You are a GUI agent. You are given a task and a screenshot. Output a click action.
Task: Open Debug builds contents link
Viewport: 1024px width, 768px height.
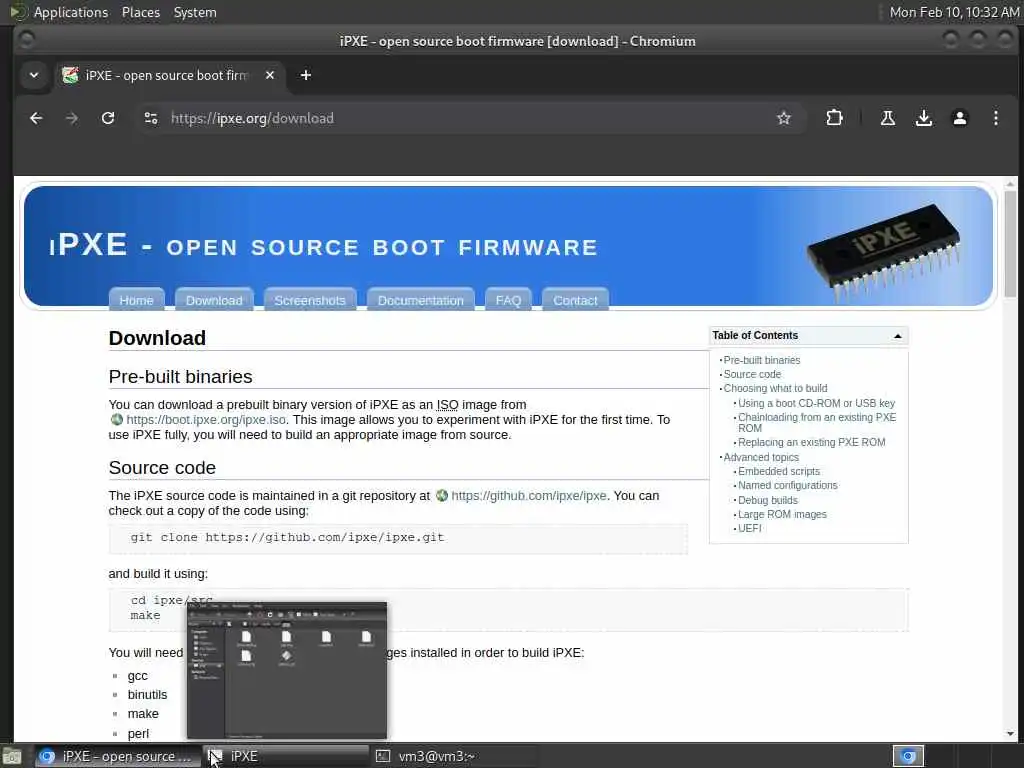(767, 500)
